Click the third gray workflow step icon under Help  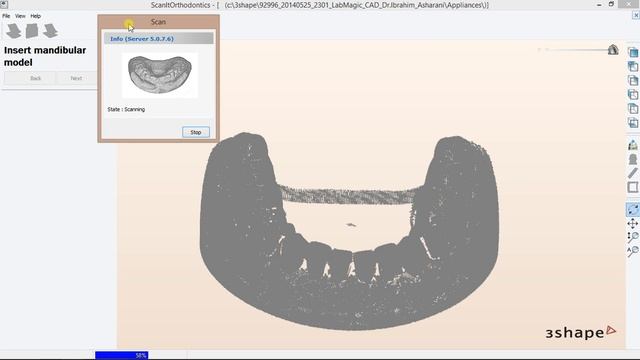click(x=50, y=31)
